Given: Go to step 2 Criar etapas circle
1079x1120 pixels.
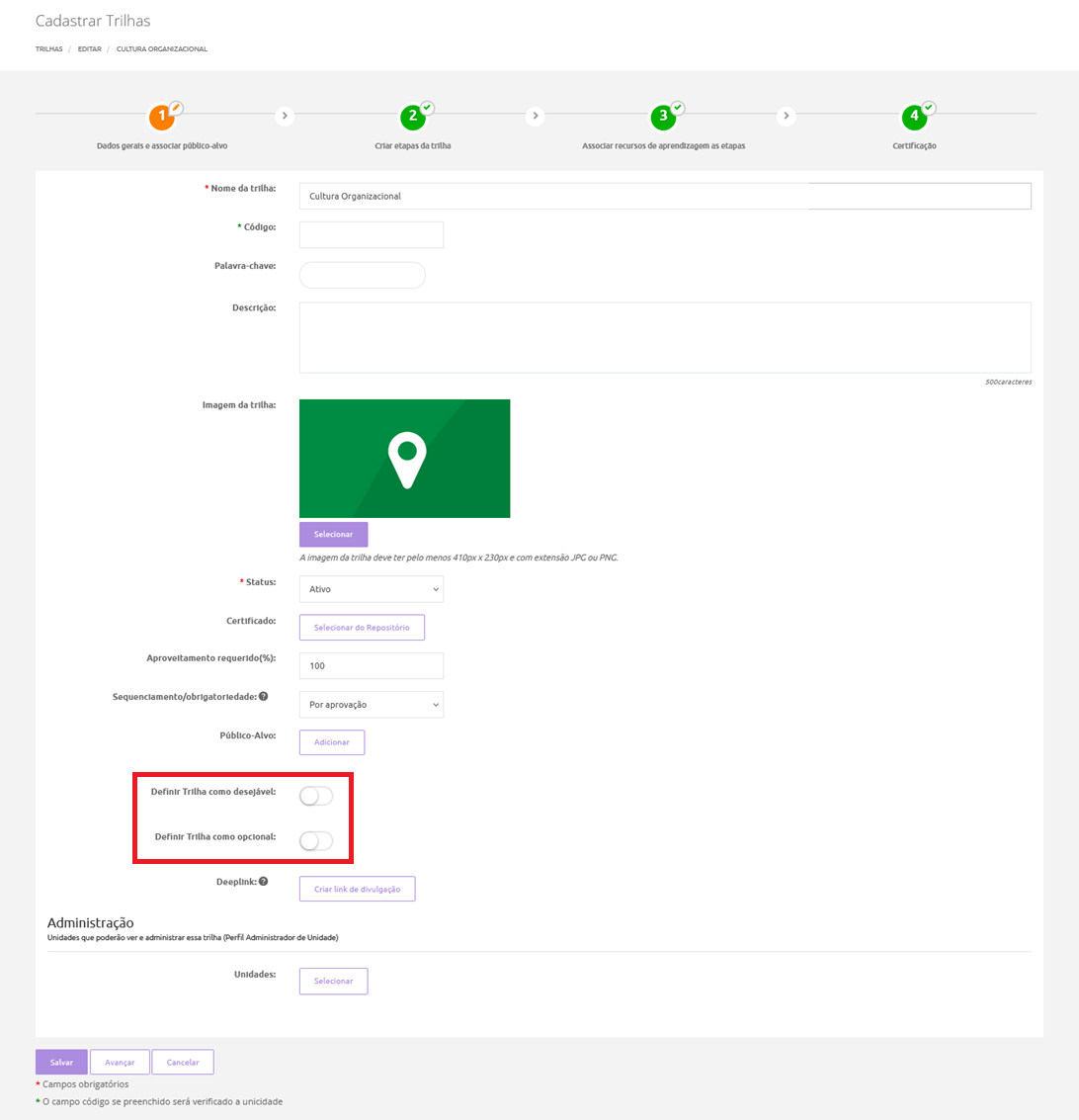Looking at the screenshot, I should click(413, 117).
